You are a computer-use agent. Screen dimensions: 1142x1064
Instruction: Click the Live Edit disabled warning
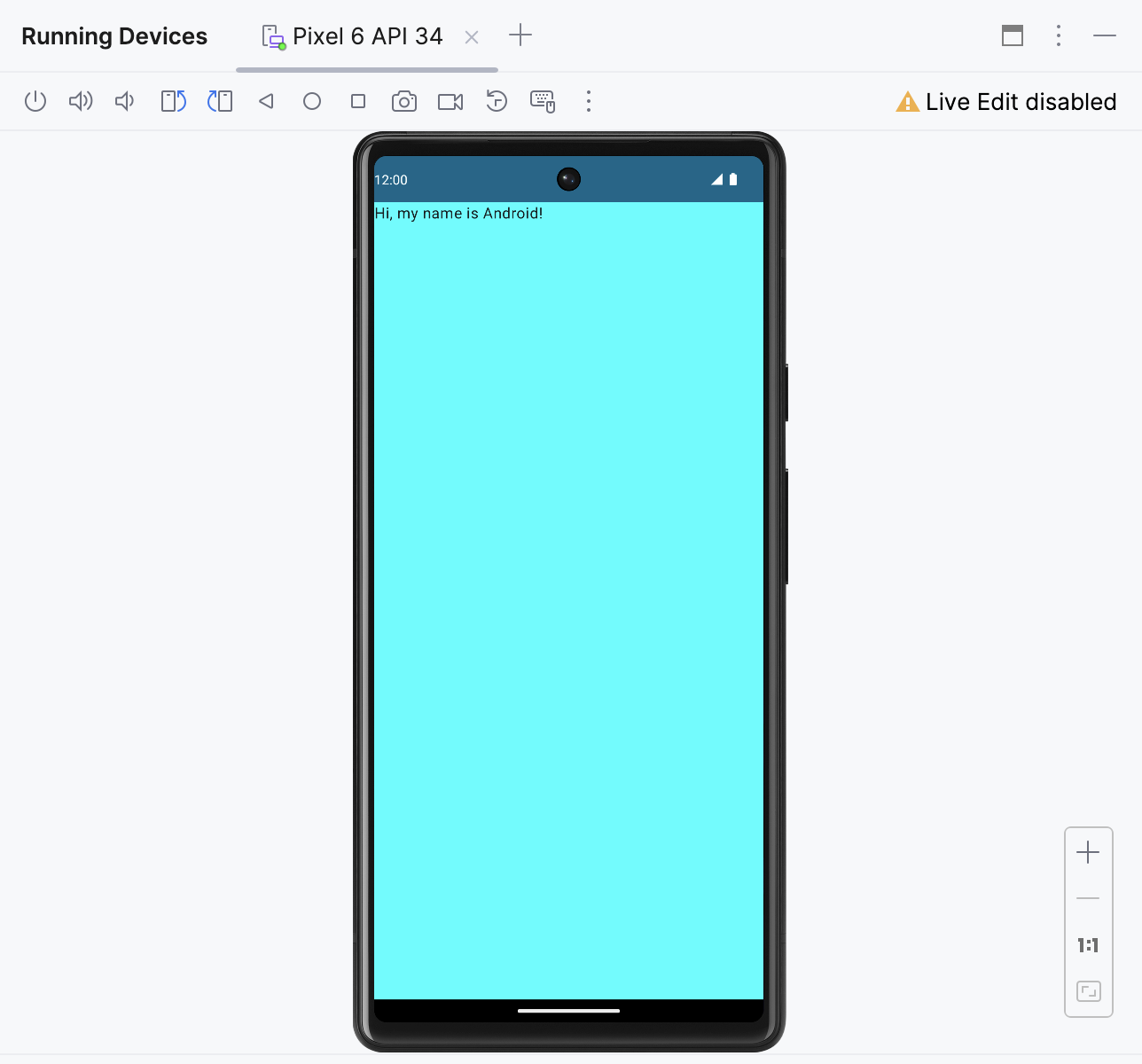[1006, 102]
